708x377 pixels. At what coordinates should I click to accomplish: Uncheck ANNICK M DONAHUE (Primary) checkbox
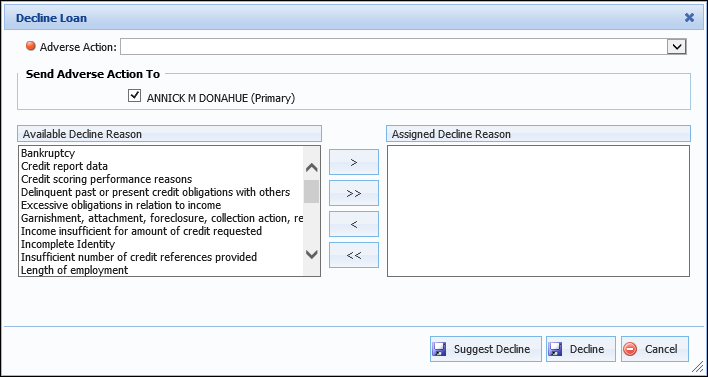135,96
